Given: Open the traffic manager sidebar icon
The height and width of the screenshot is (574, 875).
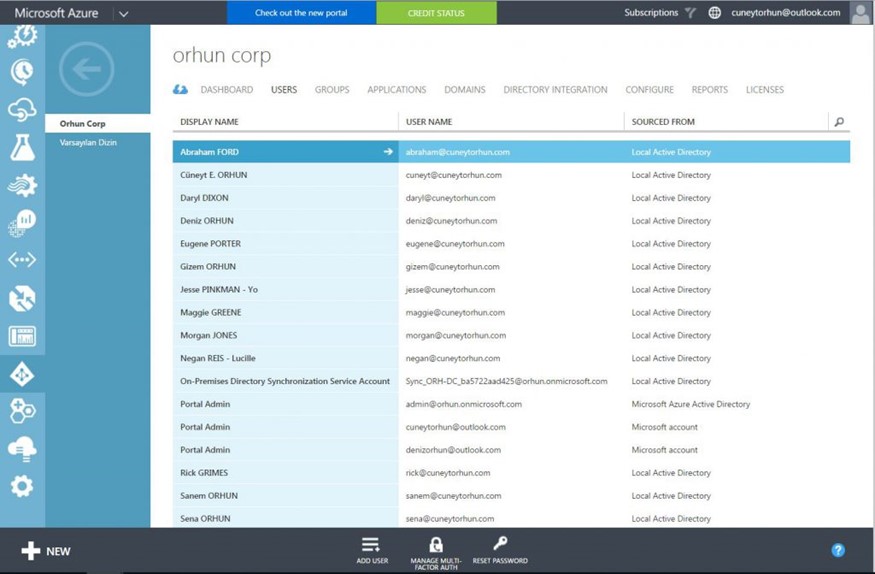Looking at the screenshot, I should click(22, 298).
